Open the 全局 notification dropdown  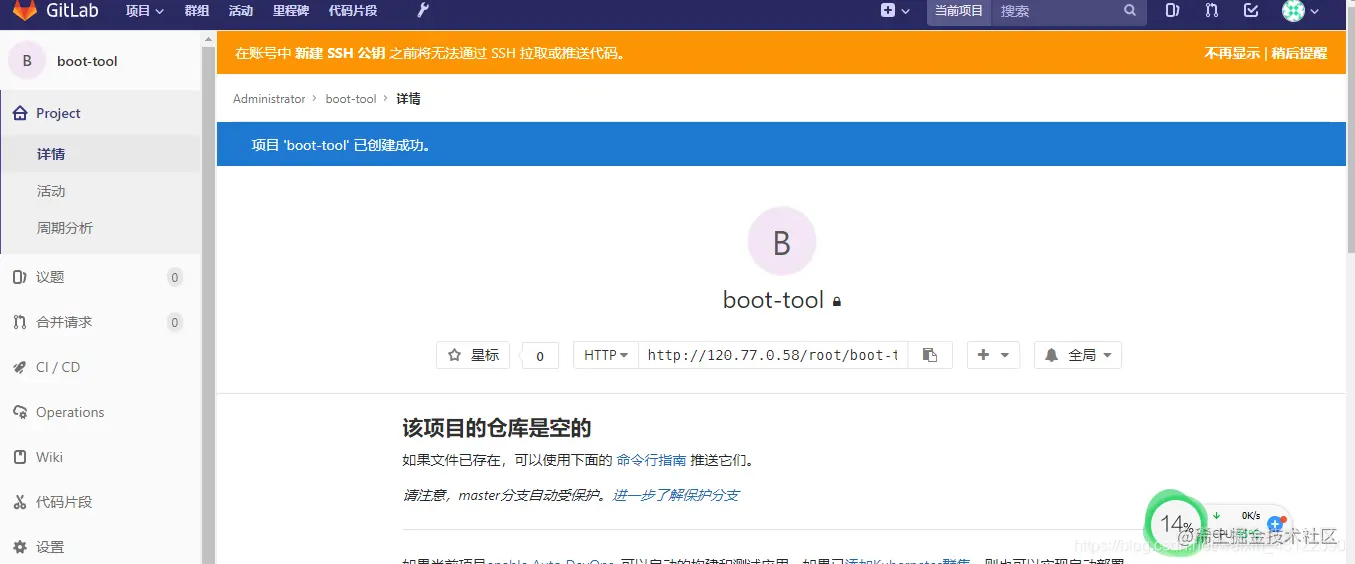pos(1078,355)
